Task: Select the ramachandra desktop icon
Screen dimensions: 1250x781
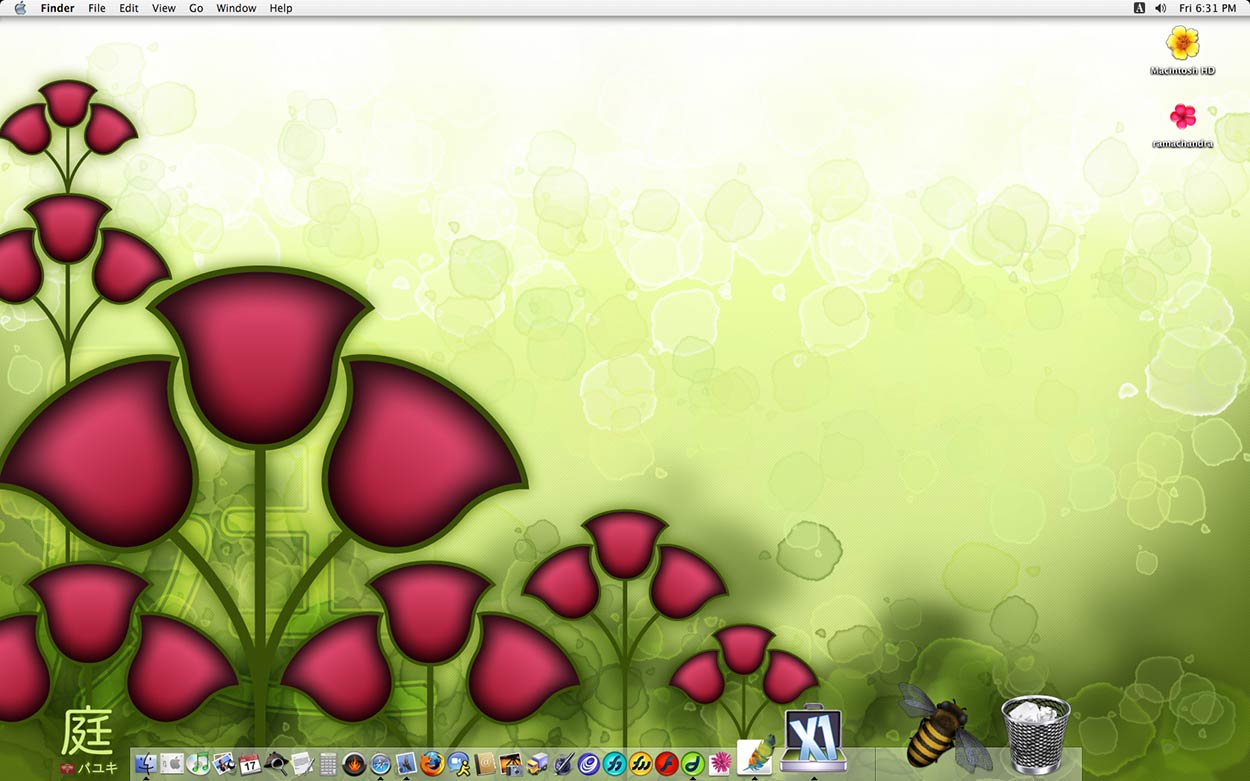Action: point(1183,126)
